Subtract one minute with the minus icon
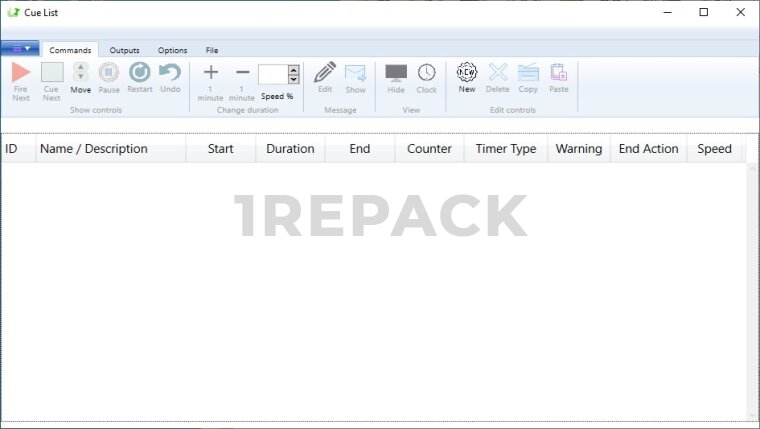Image resolution: width=760 pixels, height=429 pixels. point(242,73)
